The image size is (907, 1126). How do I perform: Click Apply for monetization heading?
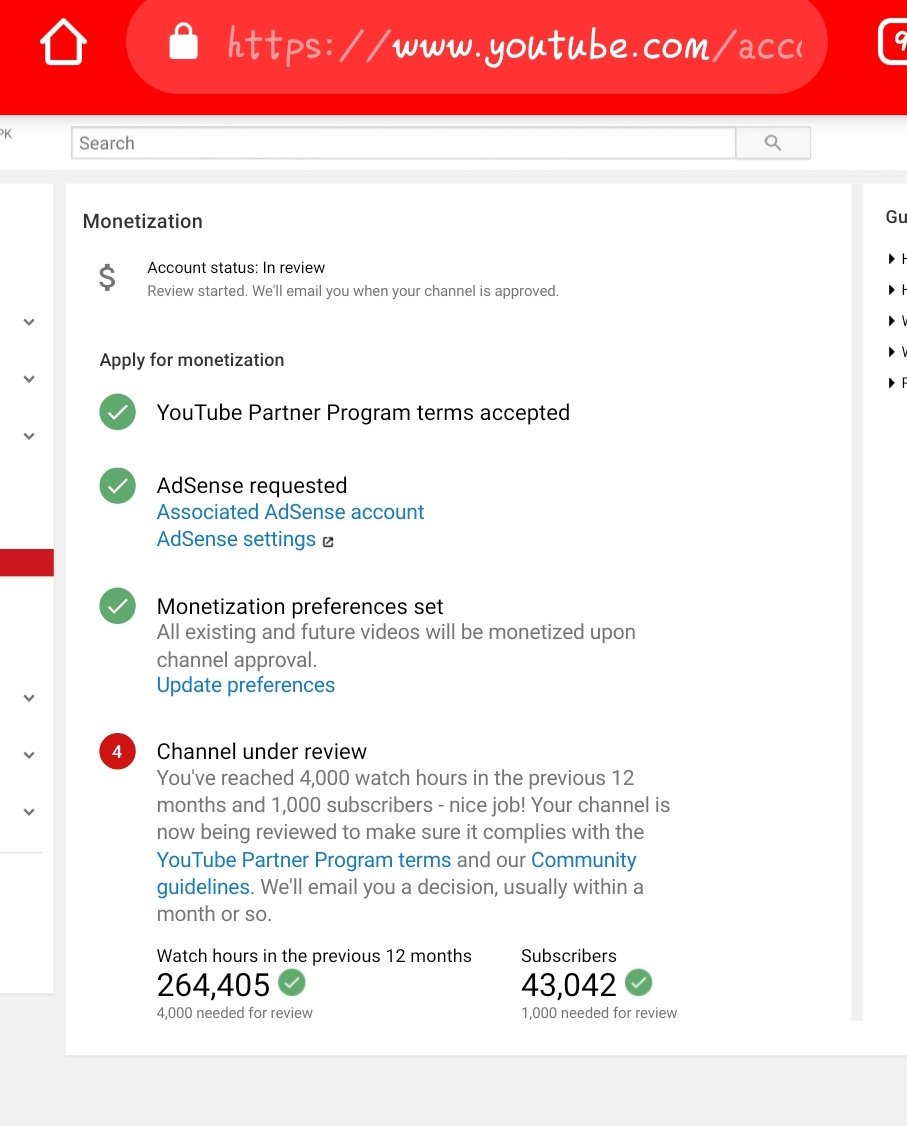click(192, 360)
